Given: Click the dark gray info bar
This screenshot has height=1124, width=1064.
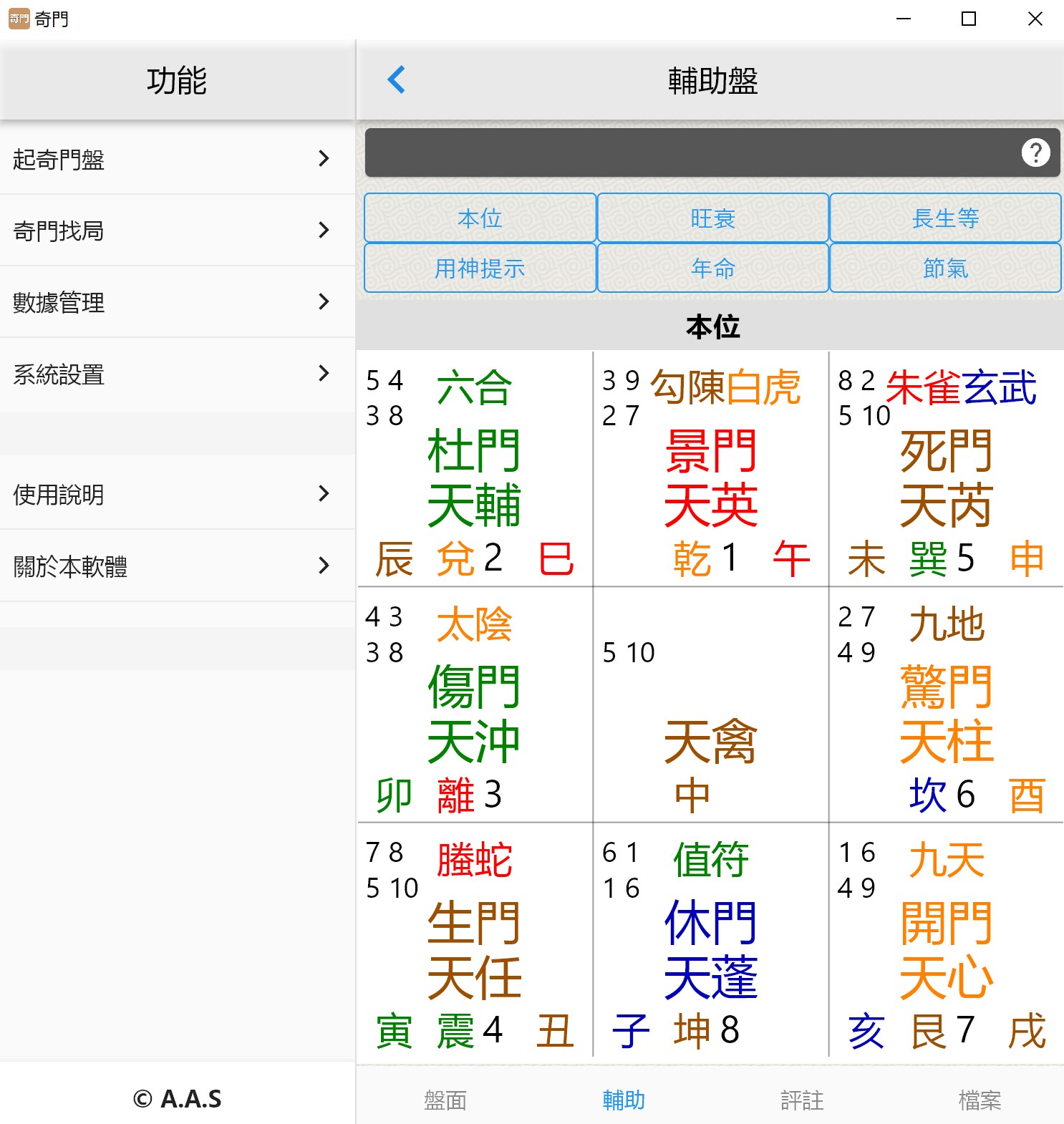Looking at the screenshot, I should tap(712, 152).
